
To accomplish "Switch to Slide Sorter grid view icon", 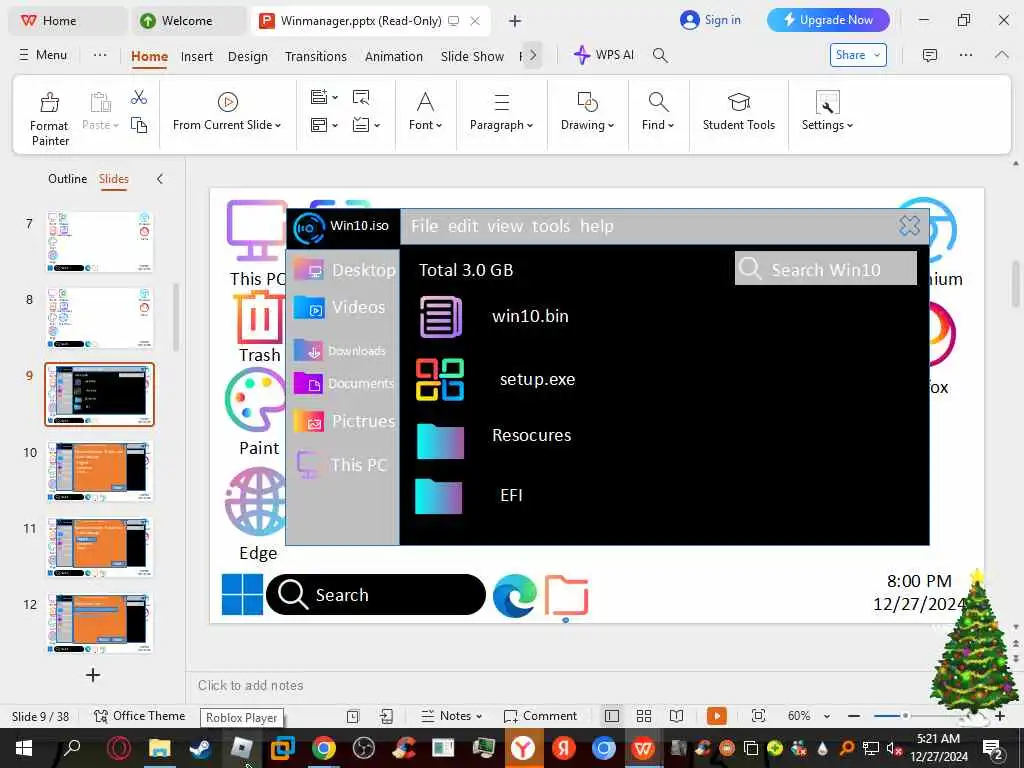I will (x=644, y=716).
